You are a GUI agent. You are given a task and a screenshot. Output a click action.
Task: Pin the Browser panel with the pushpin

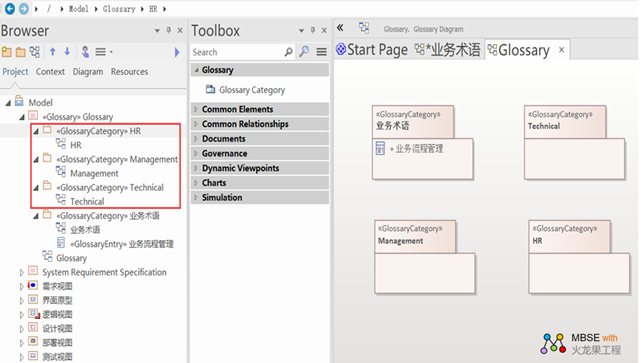click(169, 30)
